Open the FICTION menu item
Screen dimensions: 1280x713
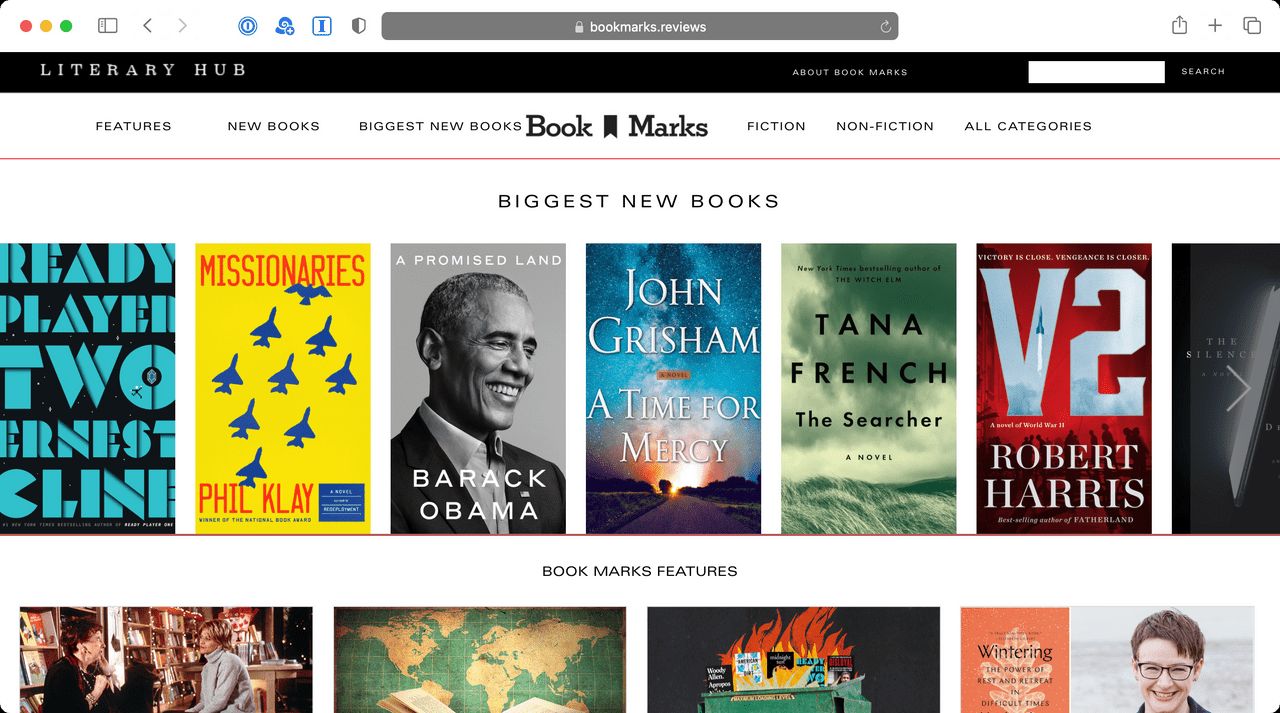pos(776,126)
